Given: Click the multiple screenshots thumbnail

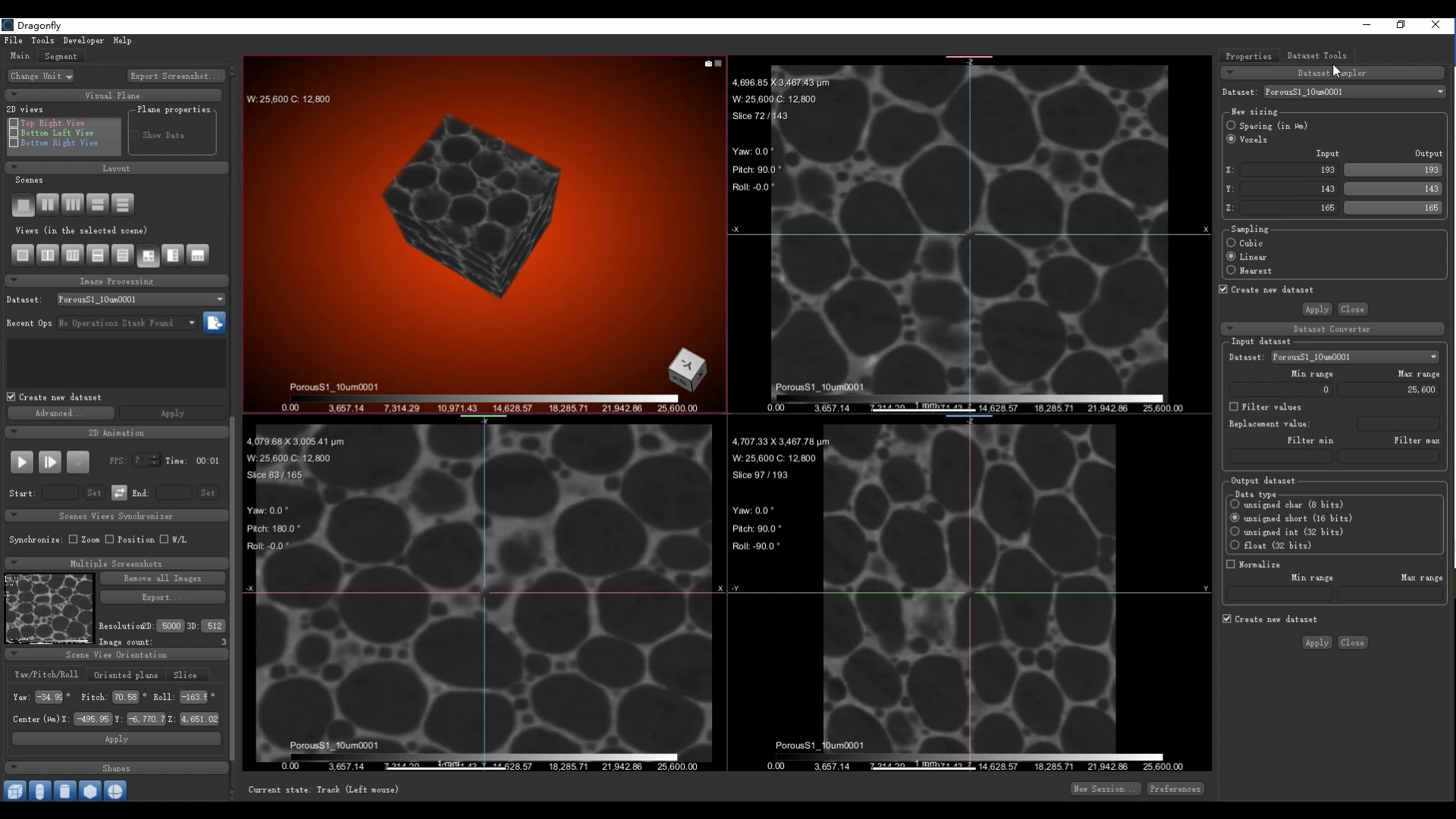Looking at the screenshot, I should (x=49, y=608).
